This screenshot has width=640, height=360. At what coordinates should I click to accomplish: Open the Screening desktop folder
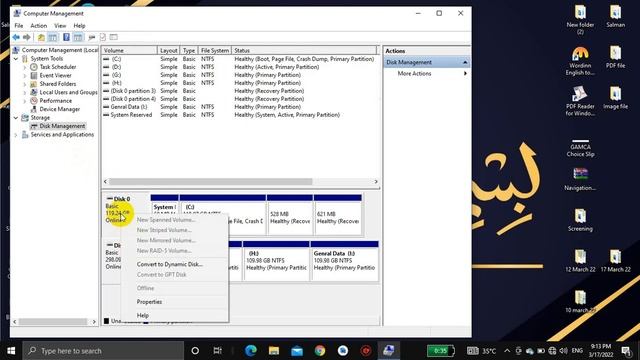pos(580,220)
